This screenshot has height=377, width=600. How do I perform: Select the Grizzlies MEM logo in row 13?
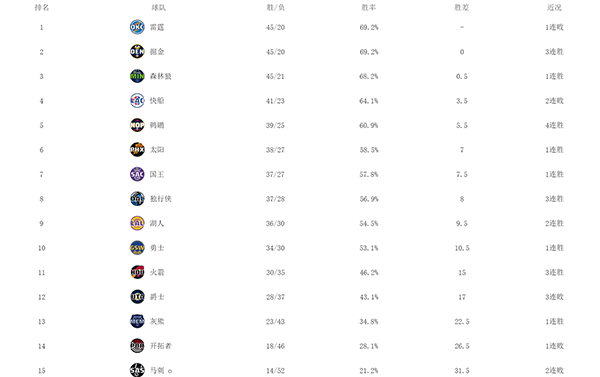click(x=137, y=321)
